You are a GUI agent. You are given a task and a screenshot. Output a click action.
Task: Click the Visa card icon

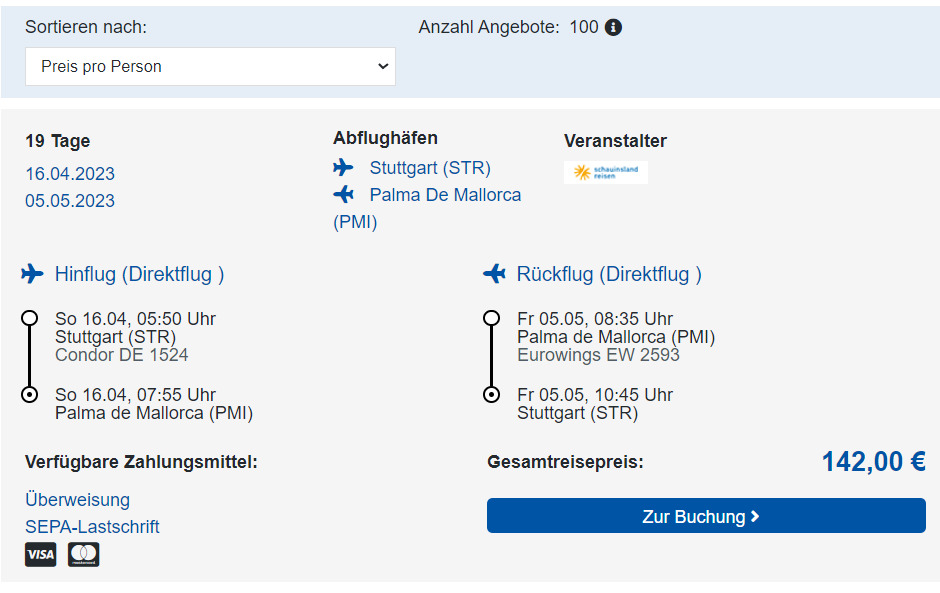click(x=41, y=554)
